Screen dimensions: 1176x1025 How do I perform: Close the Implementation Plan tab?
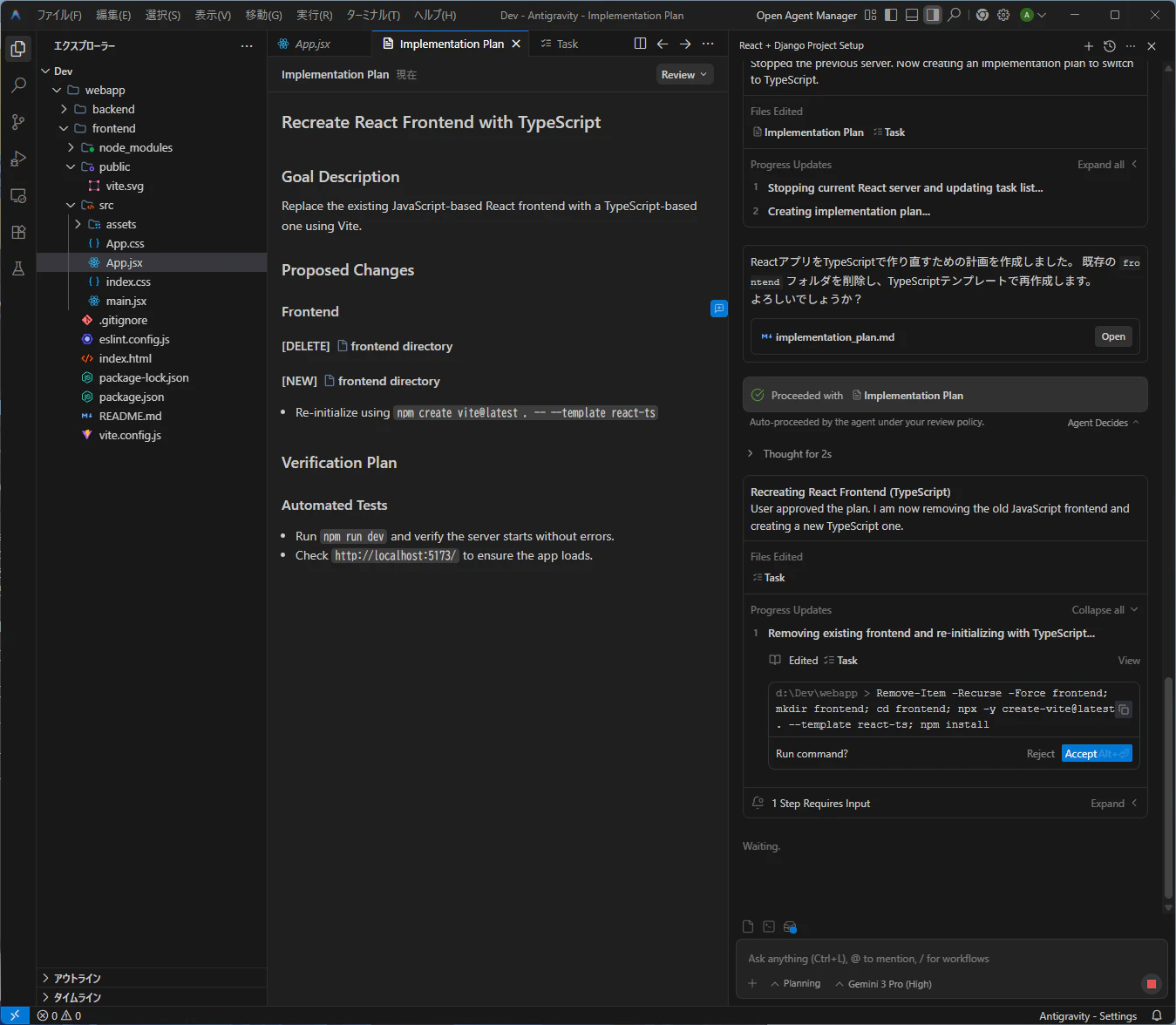(516, 44)
